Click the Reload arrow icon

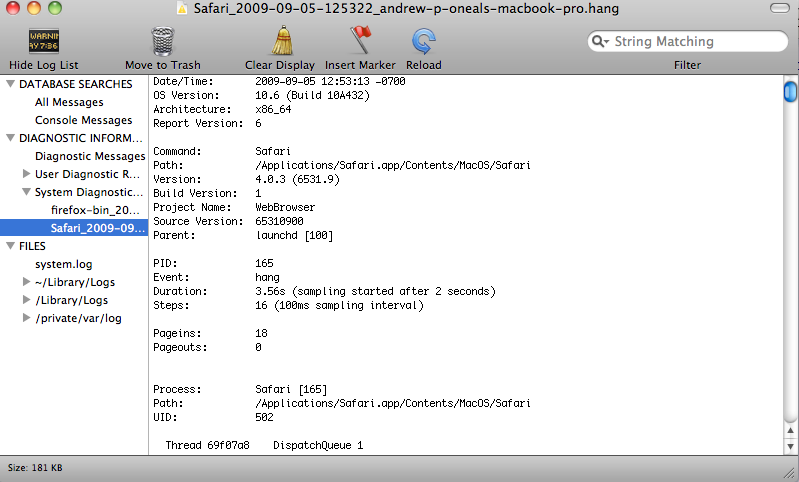point(423,41)
